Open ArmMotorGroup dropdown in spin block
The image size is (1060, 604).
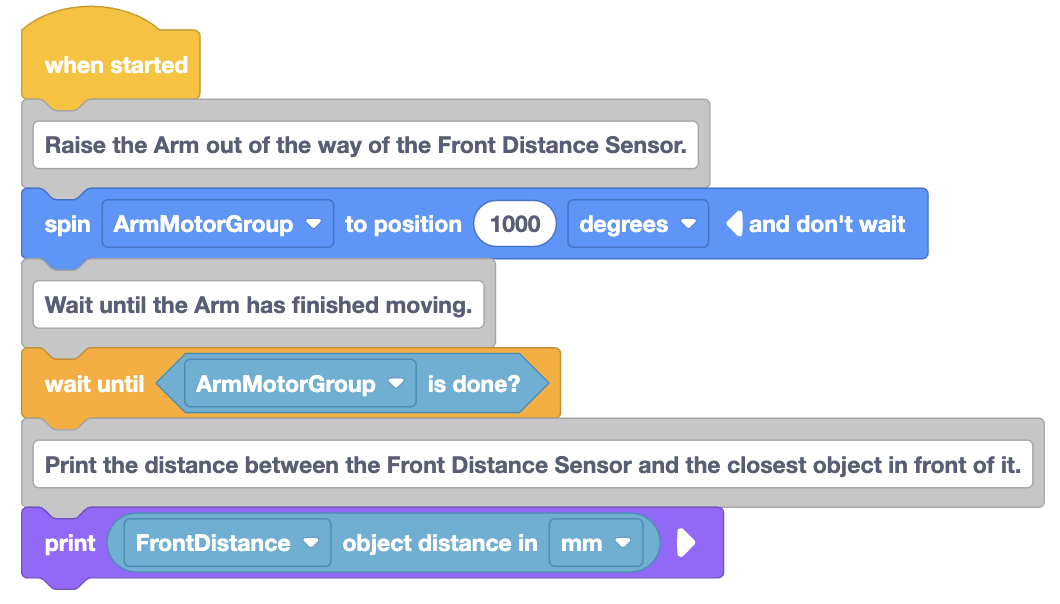point(218,224)
